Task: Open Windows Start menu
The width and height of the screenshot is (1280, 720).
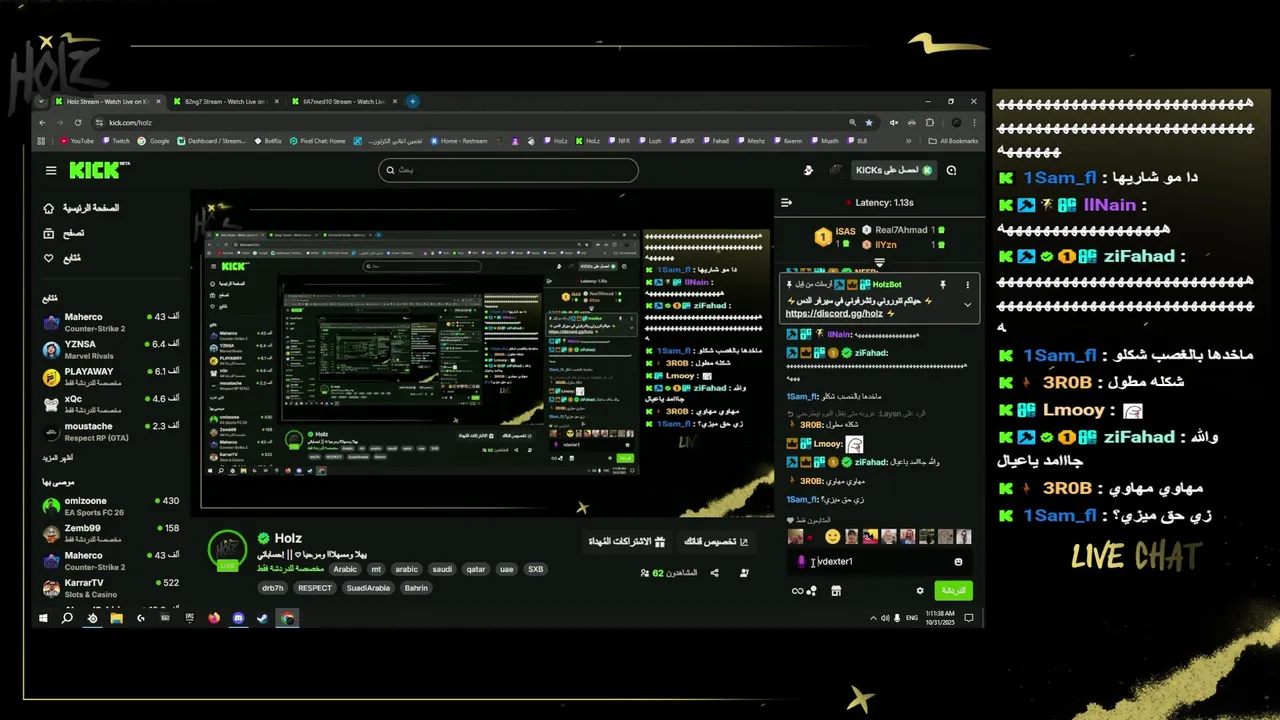Action: [x=43, y=619]
